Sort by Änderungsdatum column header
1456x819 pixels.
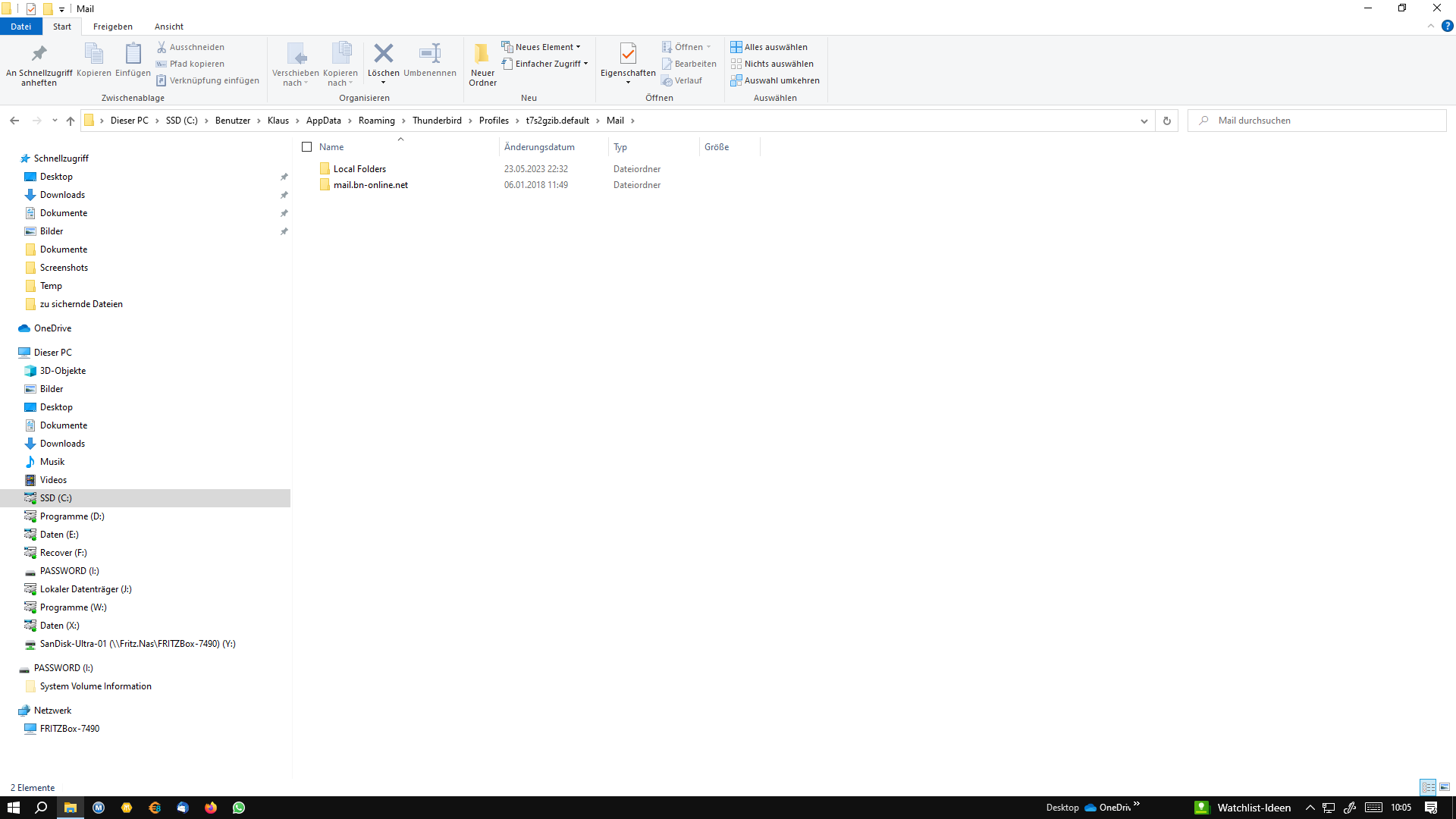click(x=539, y=147)
